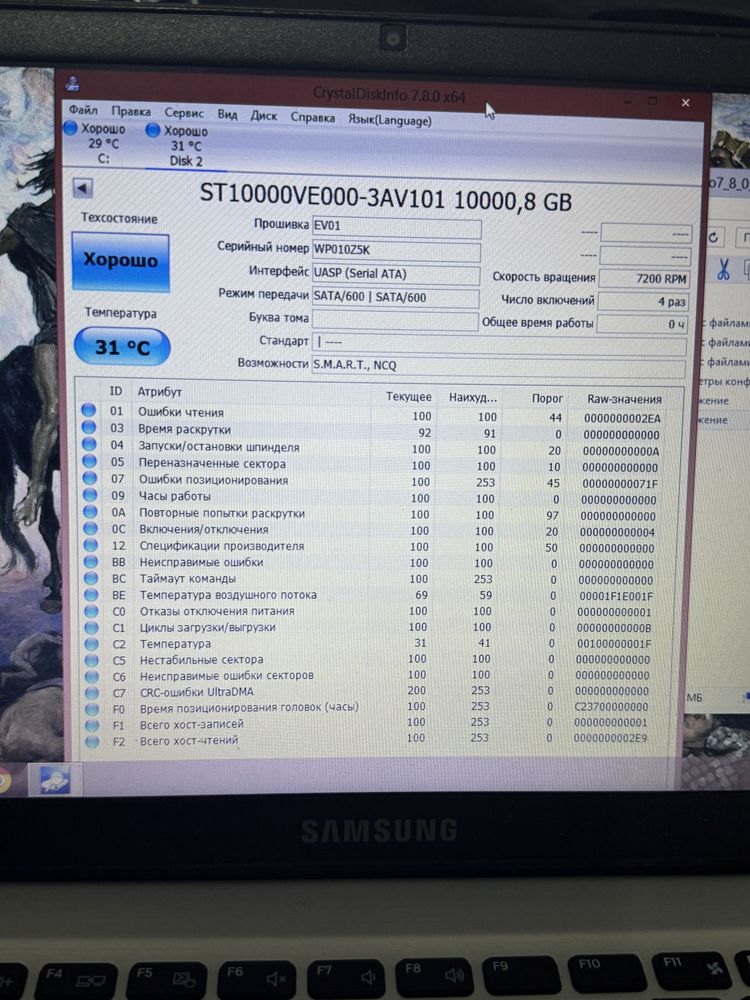Click the refresh icon in background window

713,237
